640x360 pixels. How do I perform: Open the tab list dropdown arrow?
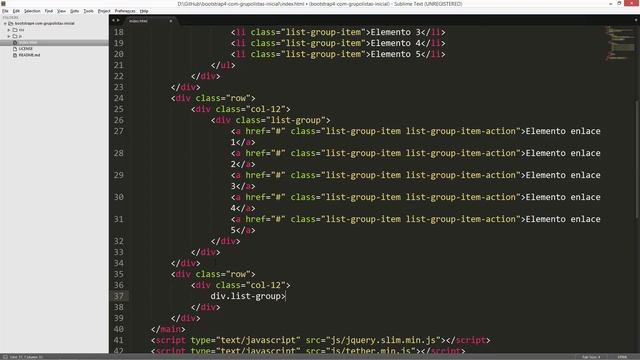coord(636,20)
